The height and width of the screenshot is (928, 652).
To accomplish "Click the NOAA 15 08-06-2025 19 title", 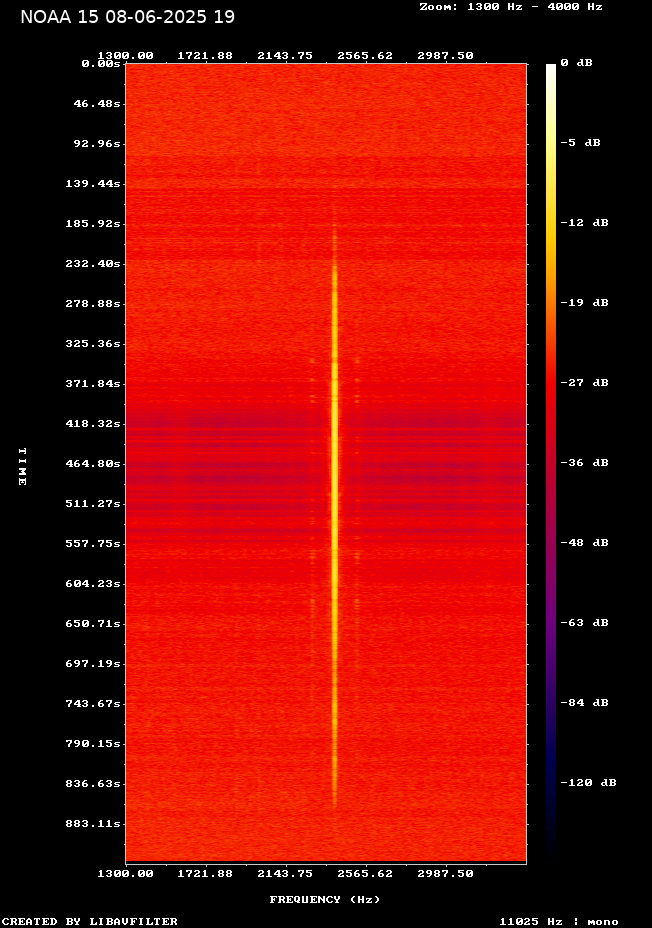I will tap(128, 17).
